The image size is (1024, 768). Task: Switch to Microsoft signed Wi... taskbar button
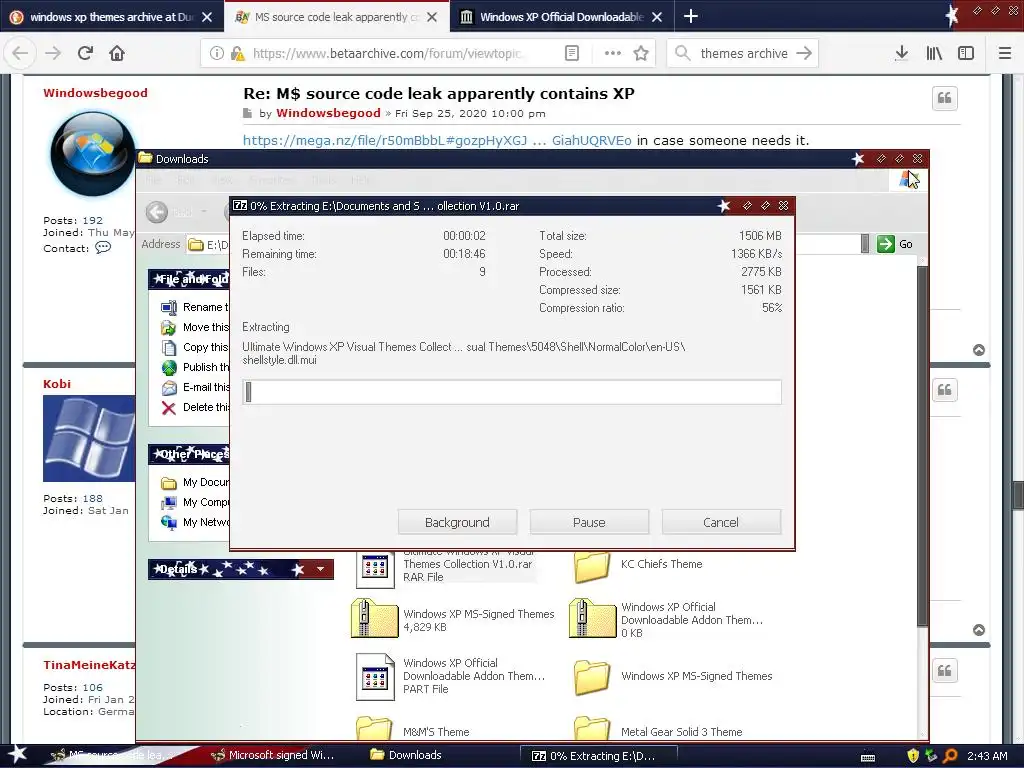(x=274, y=755)
